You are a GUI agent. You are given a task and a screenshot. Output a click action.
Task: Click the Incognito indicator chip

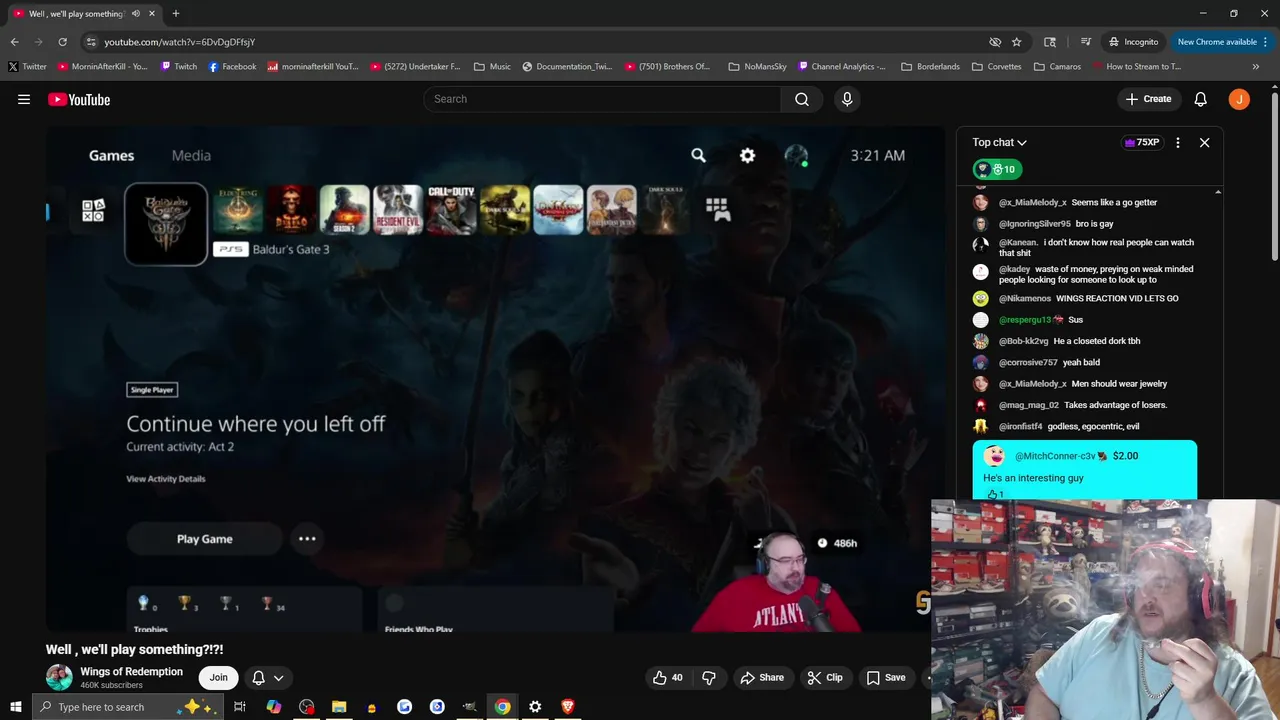pos(1133,42)
